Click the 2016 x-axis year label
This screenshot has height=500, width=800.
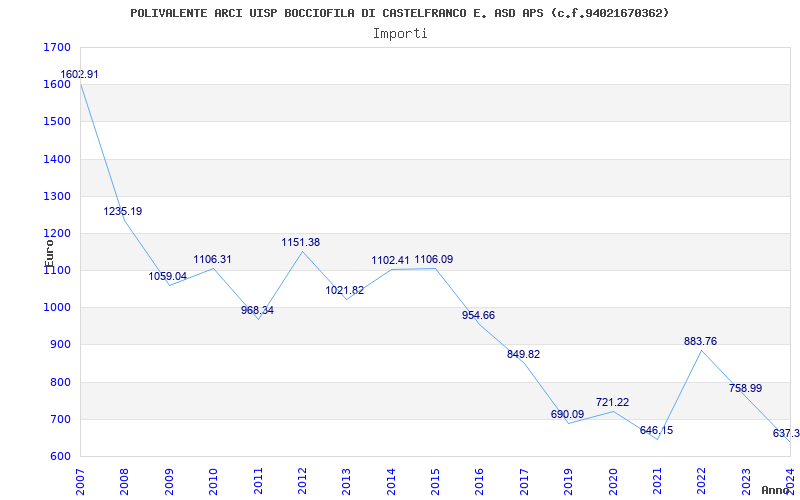(x=480, y=481)
